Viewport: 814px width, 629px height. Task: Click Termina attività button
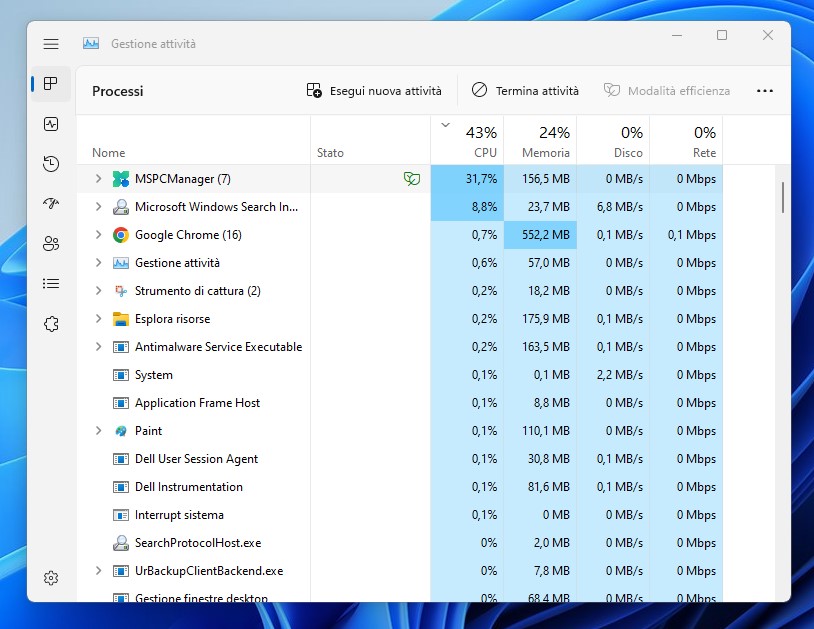525,91
